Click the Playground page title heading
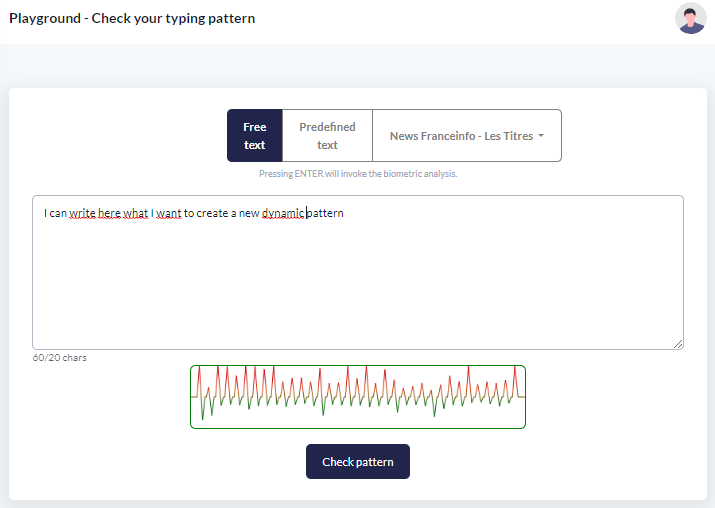The image size is (715, 508). click(x=132, y=18)
